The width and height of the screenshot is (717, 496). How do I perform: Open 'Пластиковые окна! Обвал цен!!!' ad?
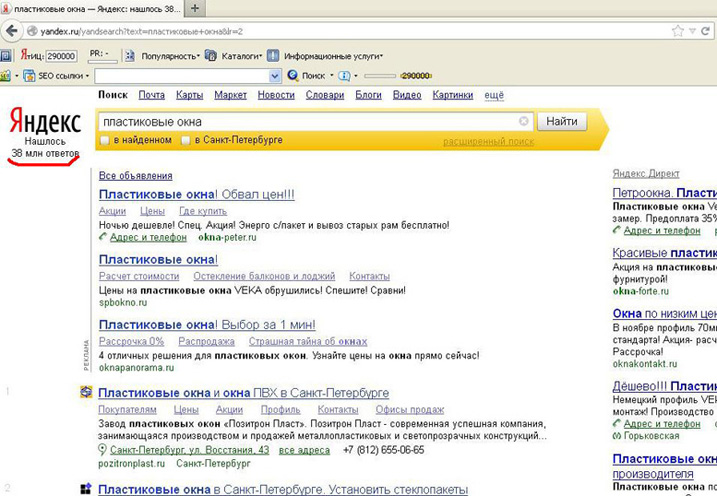tap(197, 194)
